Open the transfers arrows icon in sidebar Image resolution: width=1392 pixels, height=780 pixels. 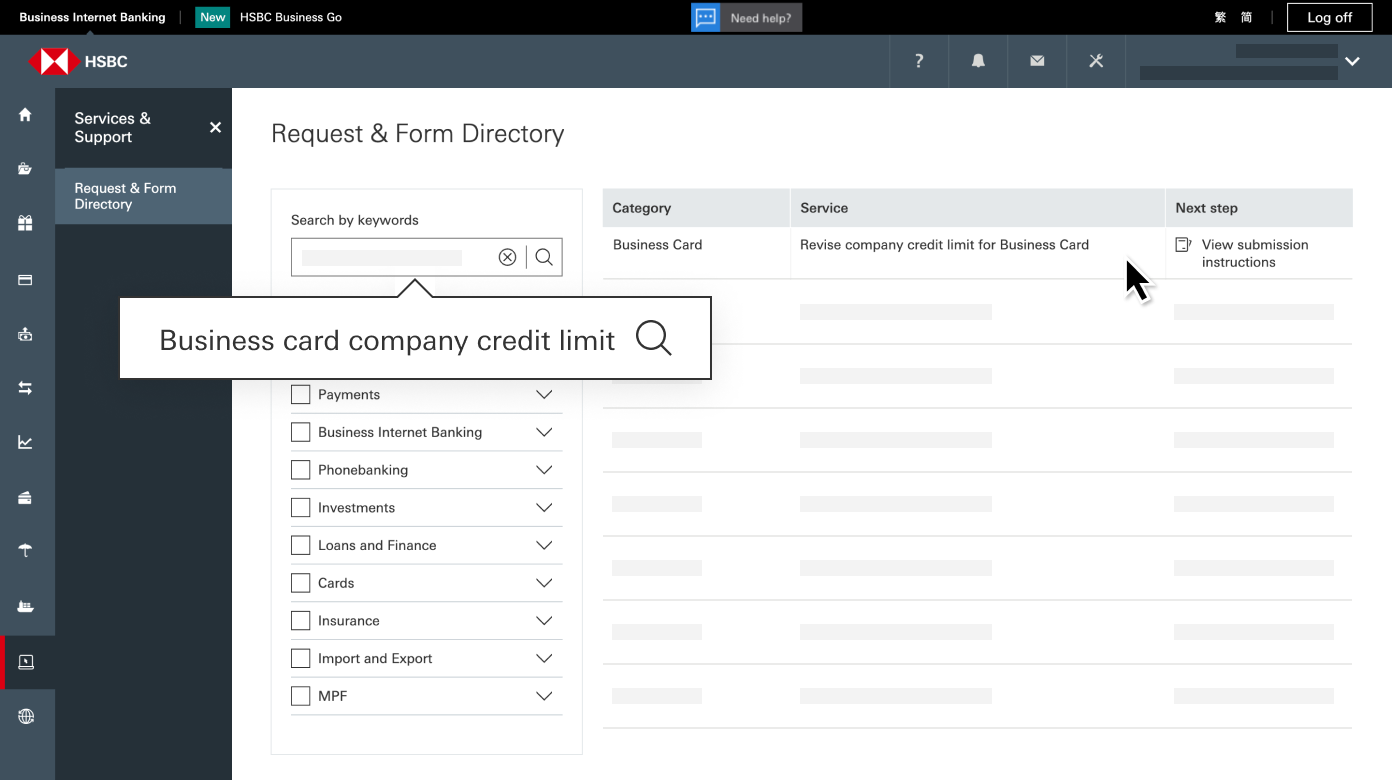coord(25,387)
